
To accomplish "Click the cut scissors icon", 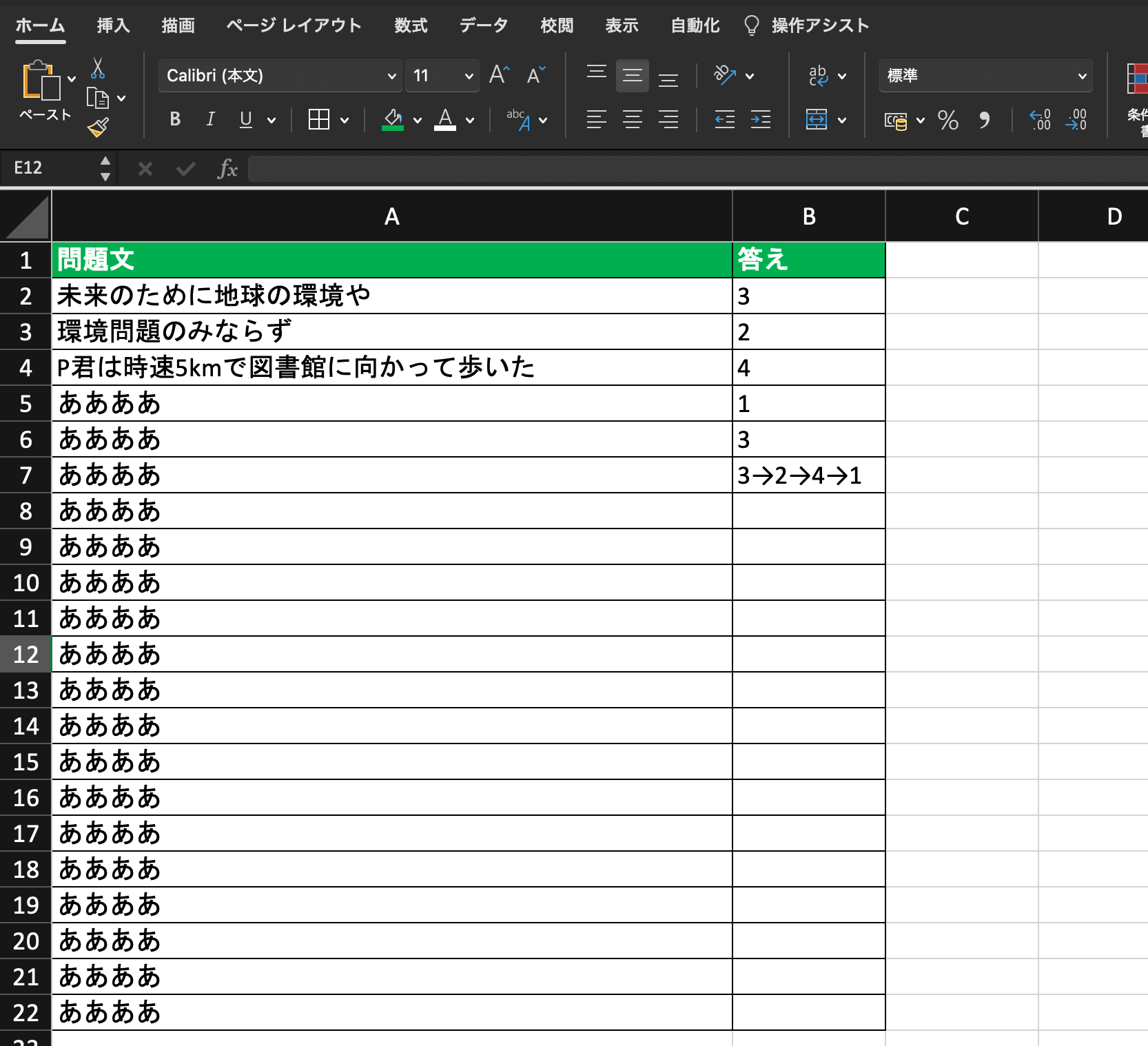I will 98,69.
